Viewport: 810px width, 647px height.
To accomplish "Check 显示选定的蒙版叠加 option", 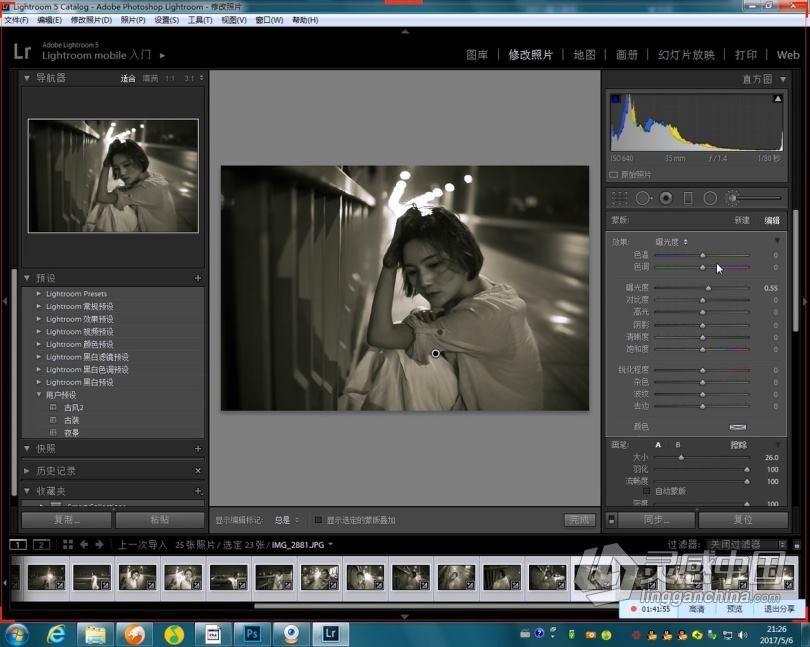I will pos(318,520).
